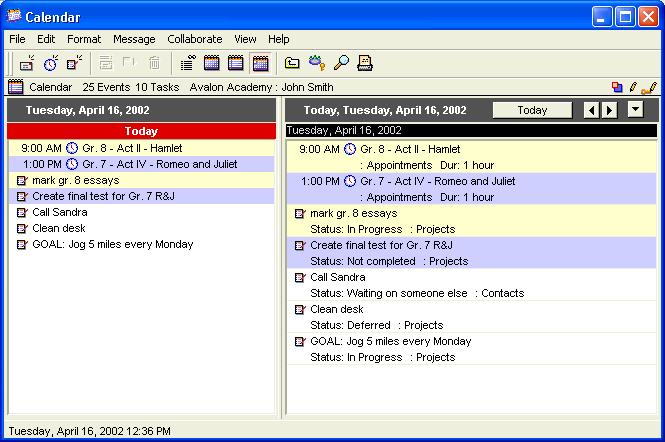
Task: Go to previous day with left arrow
Action: [591, 110]
